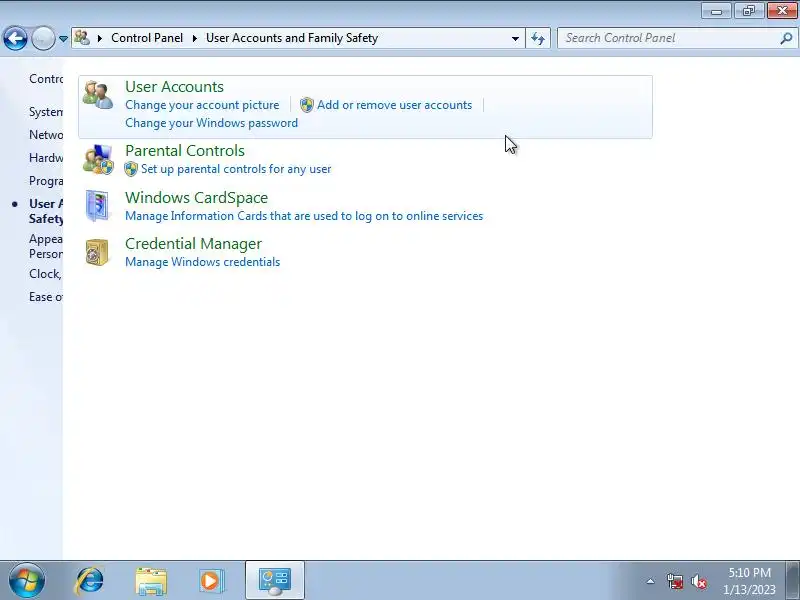This screenshot has width=800, height=600.
Task: Open Manage Information Cards link
Action: [x=304, y=216]
